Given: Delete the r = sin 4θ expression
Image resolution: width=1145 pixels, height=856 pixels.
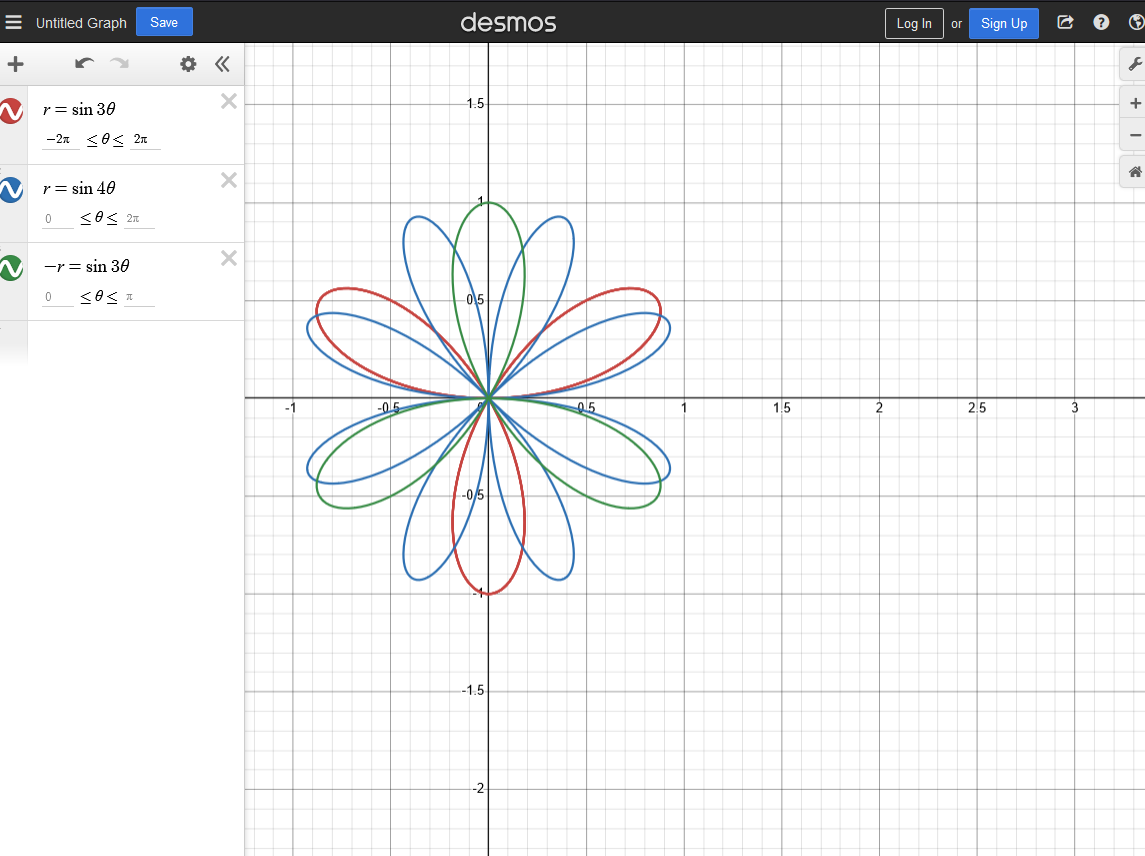Looking at the screenshot, I should coord(228,180).
